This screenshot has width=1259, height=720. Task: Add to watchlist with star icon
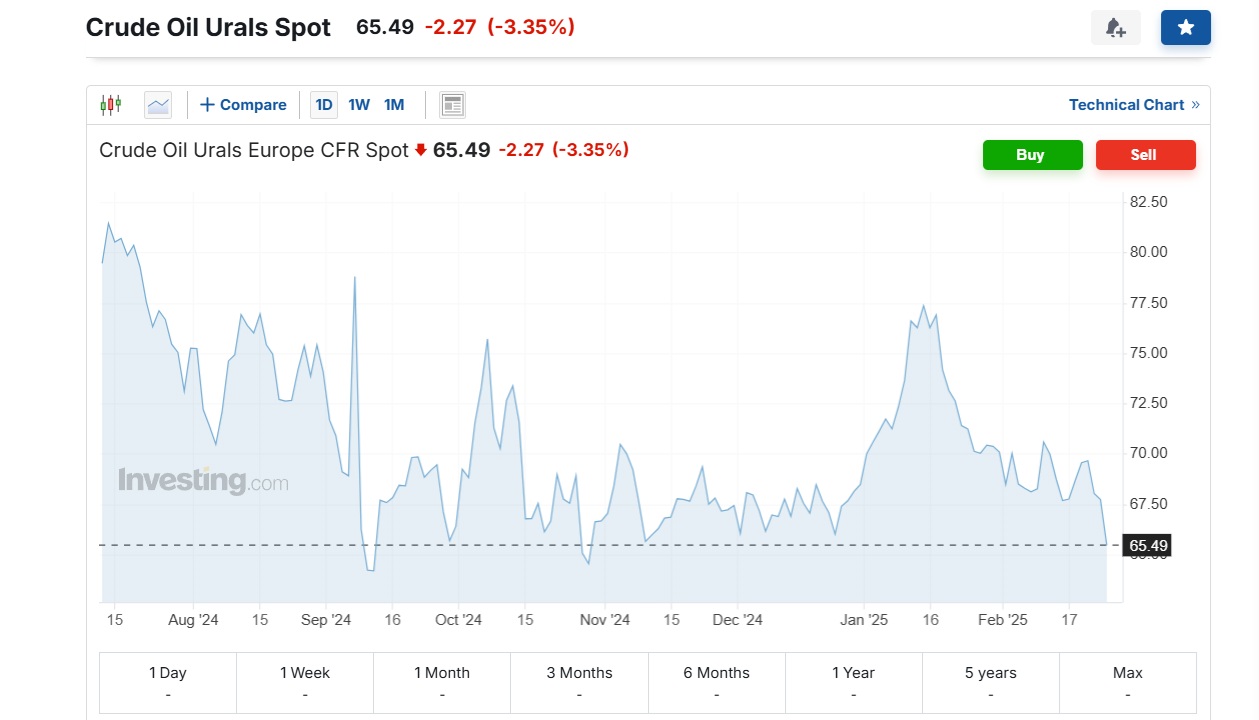(x=1185, y=28)
